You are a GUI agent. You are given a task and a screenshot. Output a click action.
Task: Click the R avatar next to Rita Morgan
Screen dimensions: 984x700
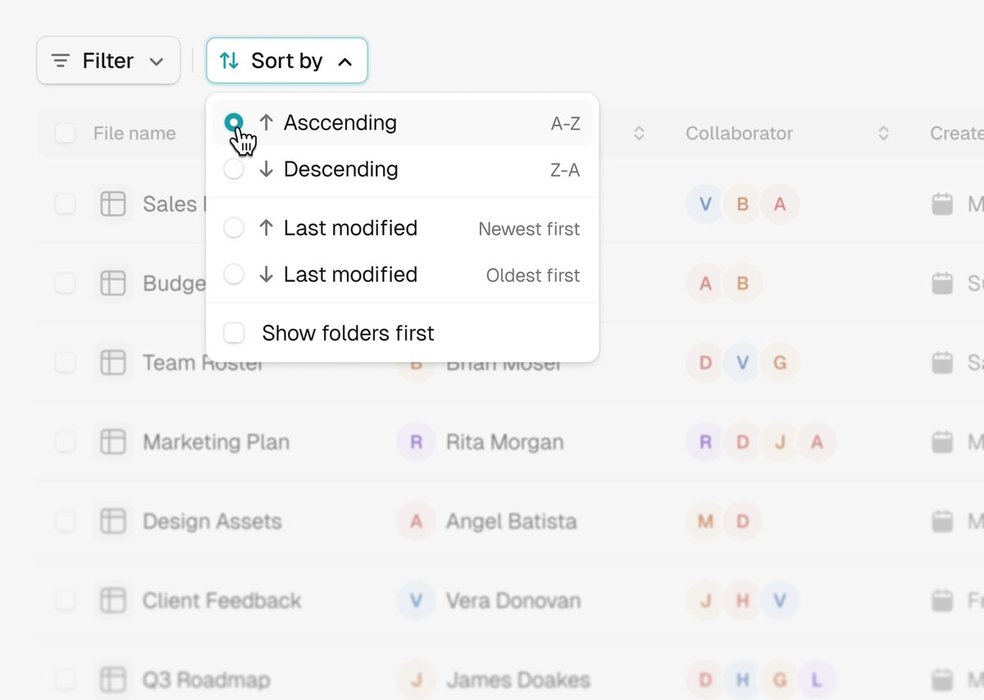coord(416,442)
